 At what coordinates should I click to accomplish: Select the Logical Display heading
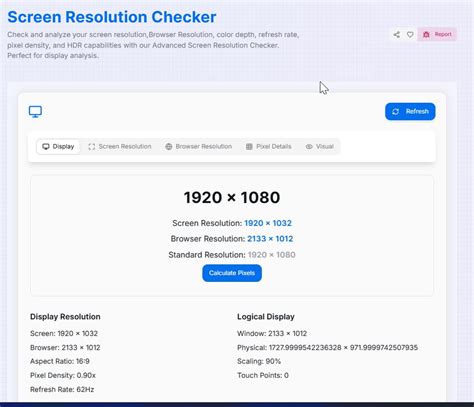coord(266,317)
